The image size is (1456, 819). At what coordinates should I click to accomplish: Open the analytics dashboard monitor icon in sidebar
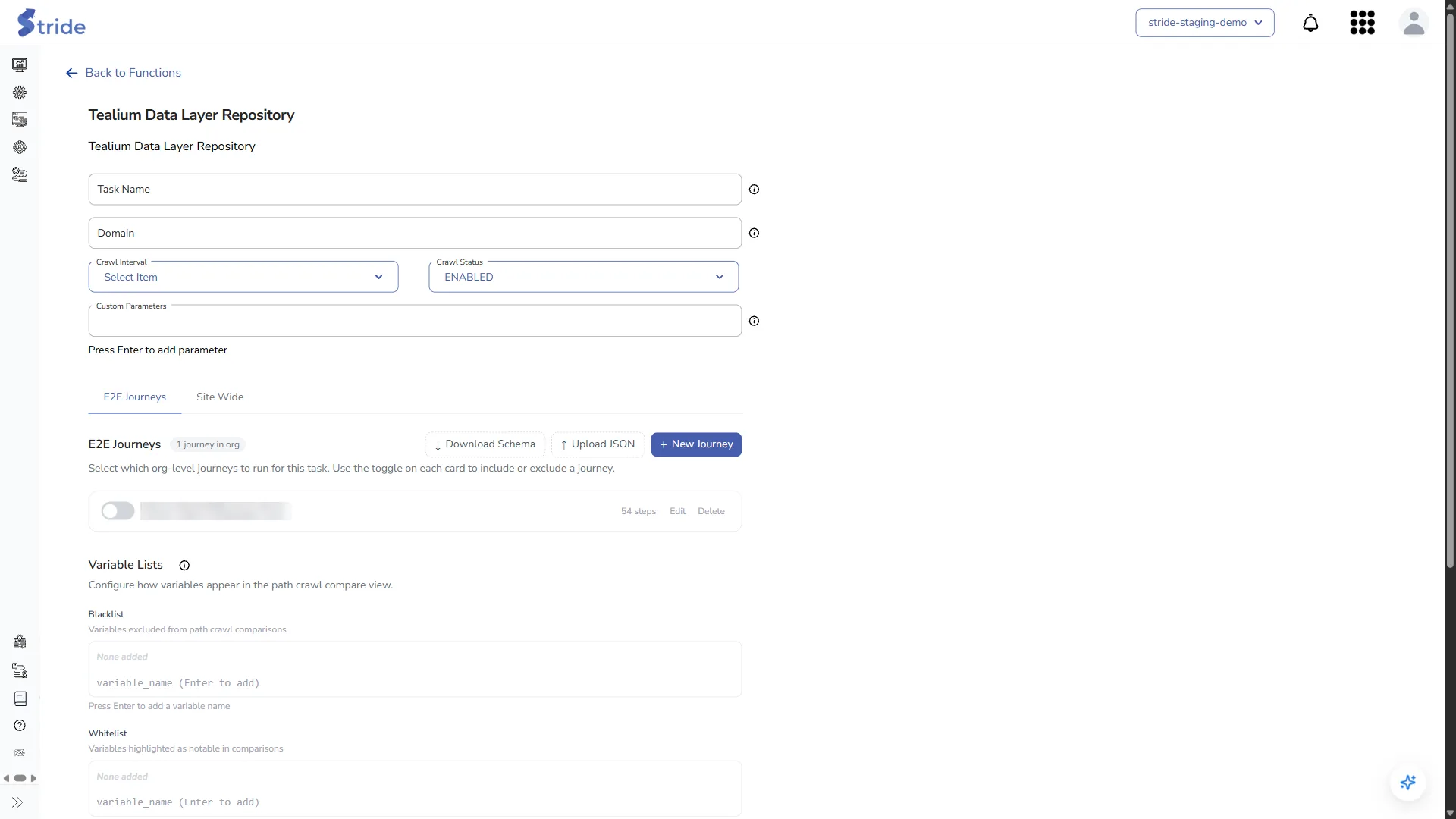(20, 65)
